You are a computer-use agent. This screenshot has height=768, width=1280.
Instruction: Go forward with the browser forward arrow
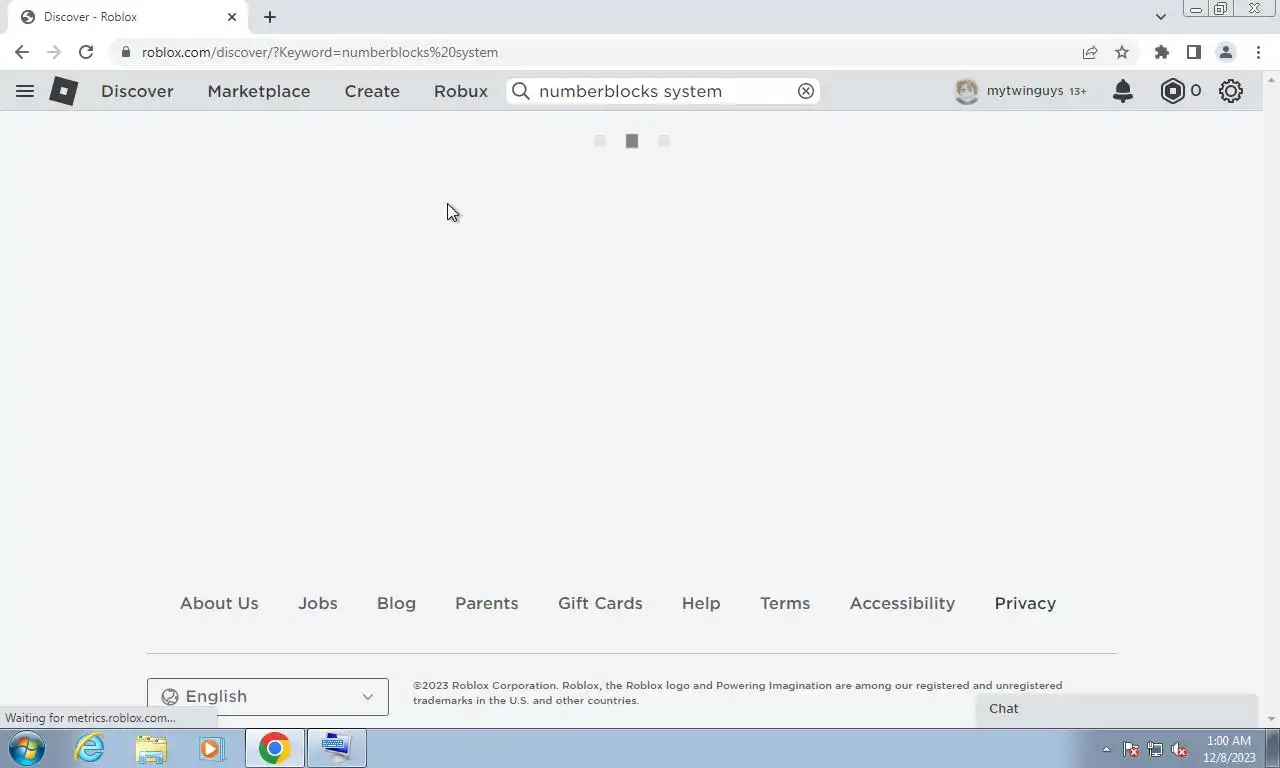click(x=54, y=52)
